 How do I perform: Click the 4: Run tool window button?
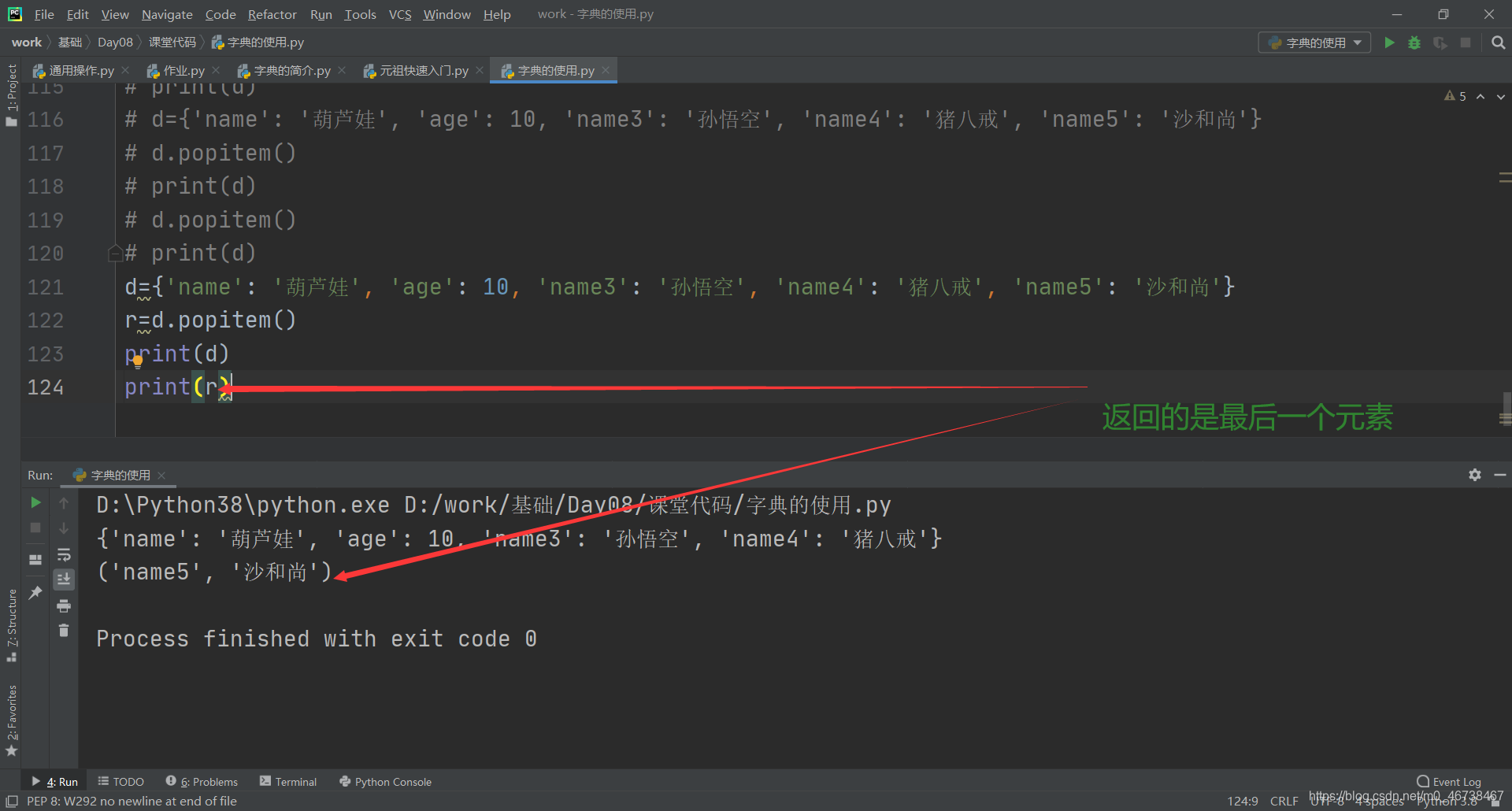point(54,782)
